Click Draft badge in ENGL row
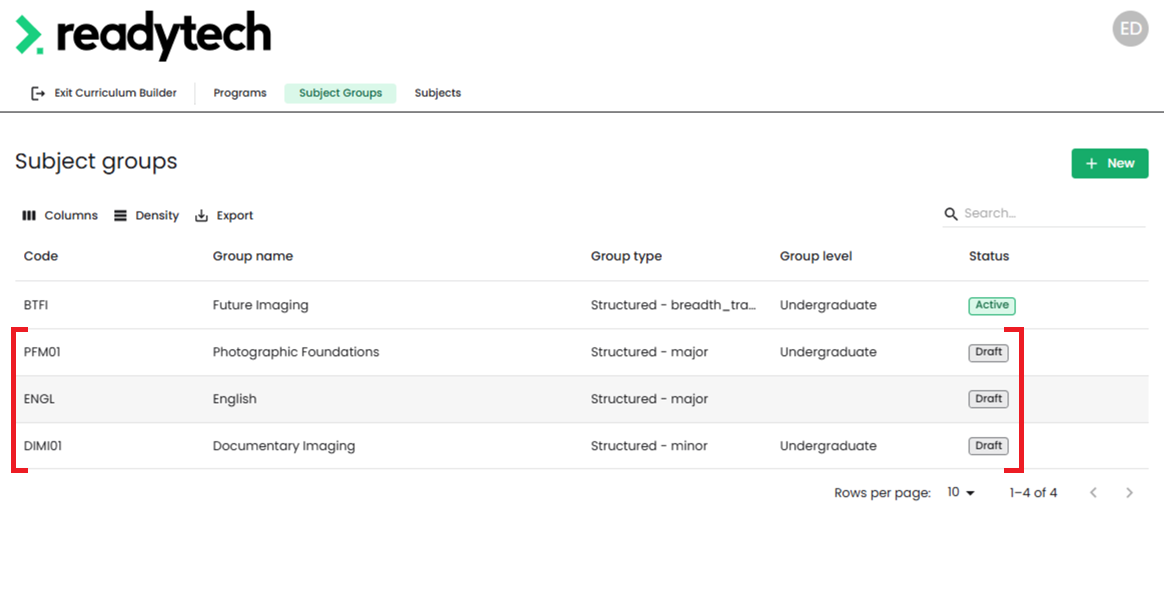 pyautogui.click(x=988, y=399)
